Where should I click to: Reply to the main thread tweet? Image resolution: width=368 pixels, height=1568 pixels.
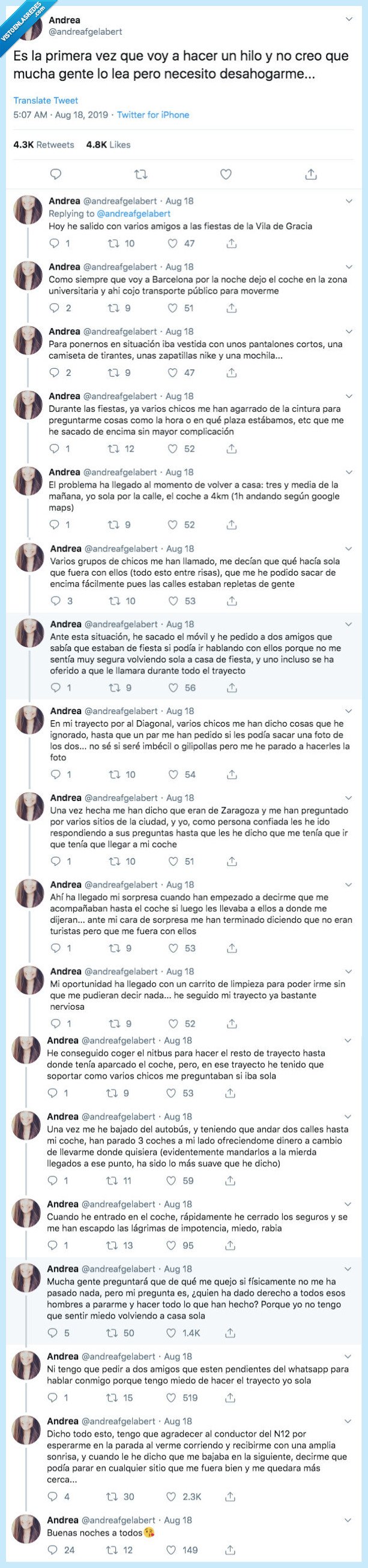coord(55,174)
